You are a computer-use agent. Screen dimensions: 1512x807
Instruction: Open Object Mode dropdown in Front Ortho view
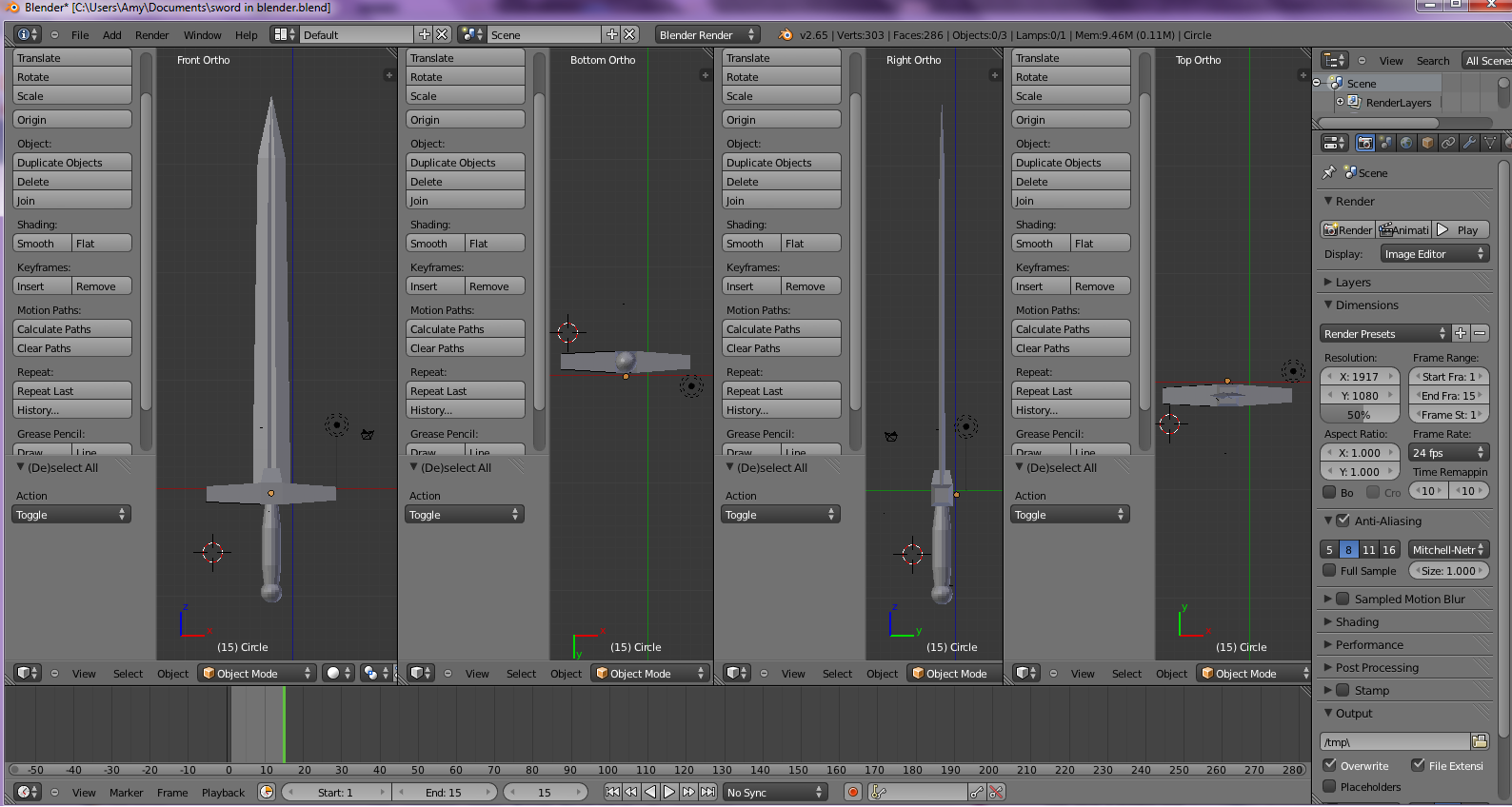click(257, 673)
